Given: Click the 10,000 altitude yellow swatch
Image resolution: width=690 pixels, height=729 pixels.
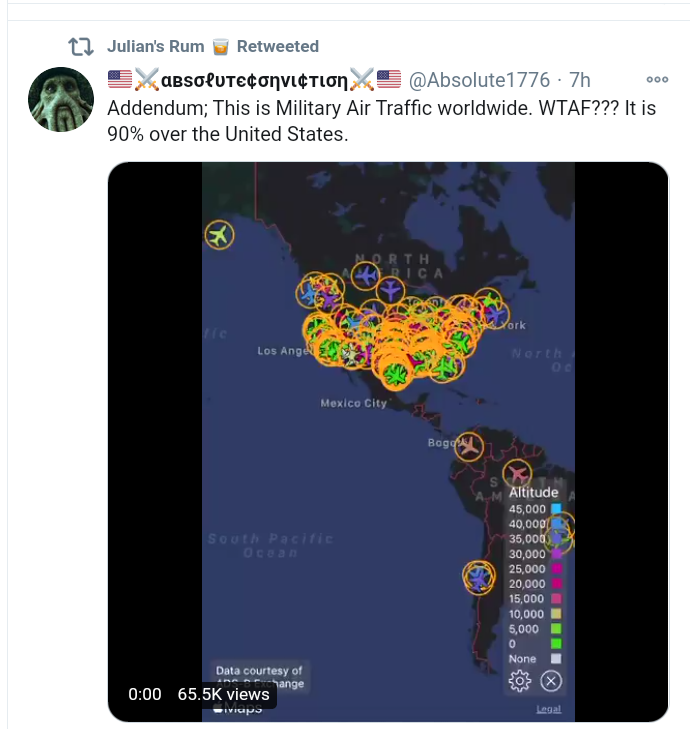Looking at the screenshot, I should pos(556,614).
